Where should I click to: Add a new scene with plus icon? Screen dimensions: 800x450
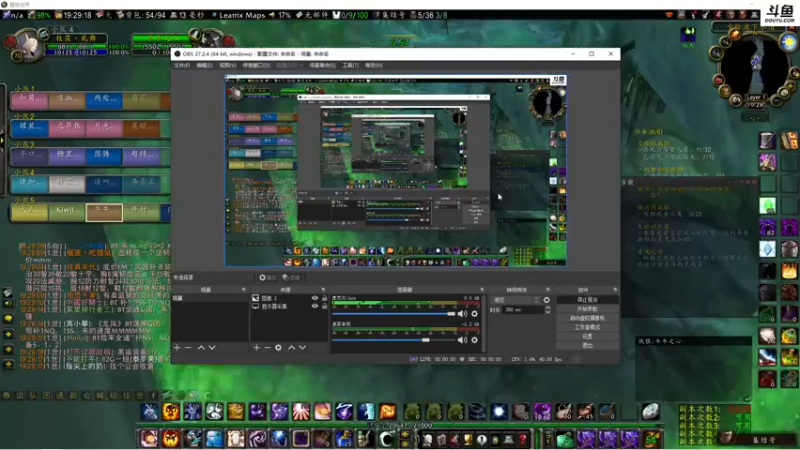(x=177, y=347)
